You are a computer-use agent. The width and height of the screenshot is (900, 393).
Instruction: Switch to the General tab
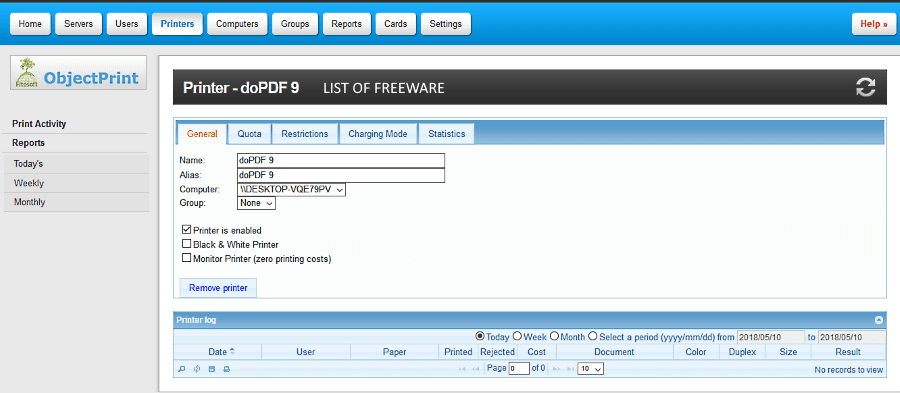point(202,134)
